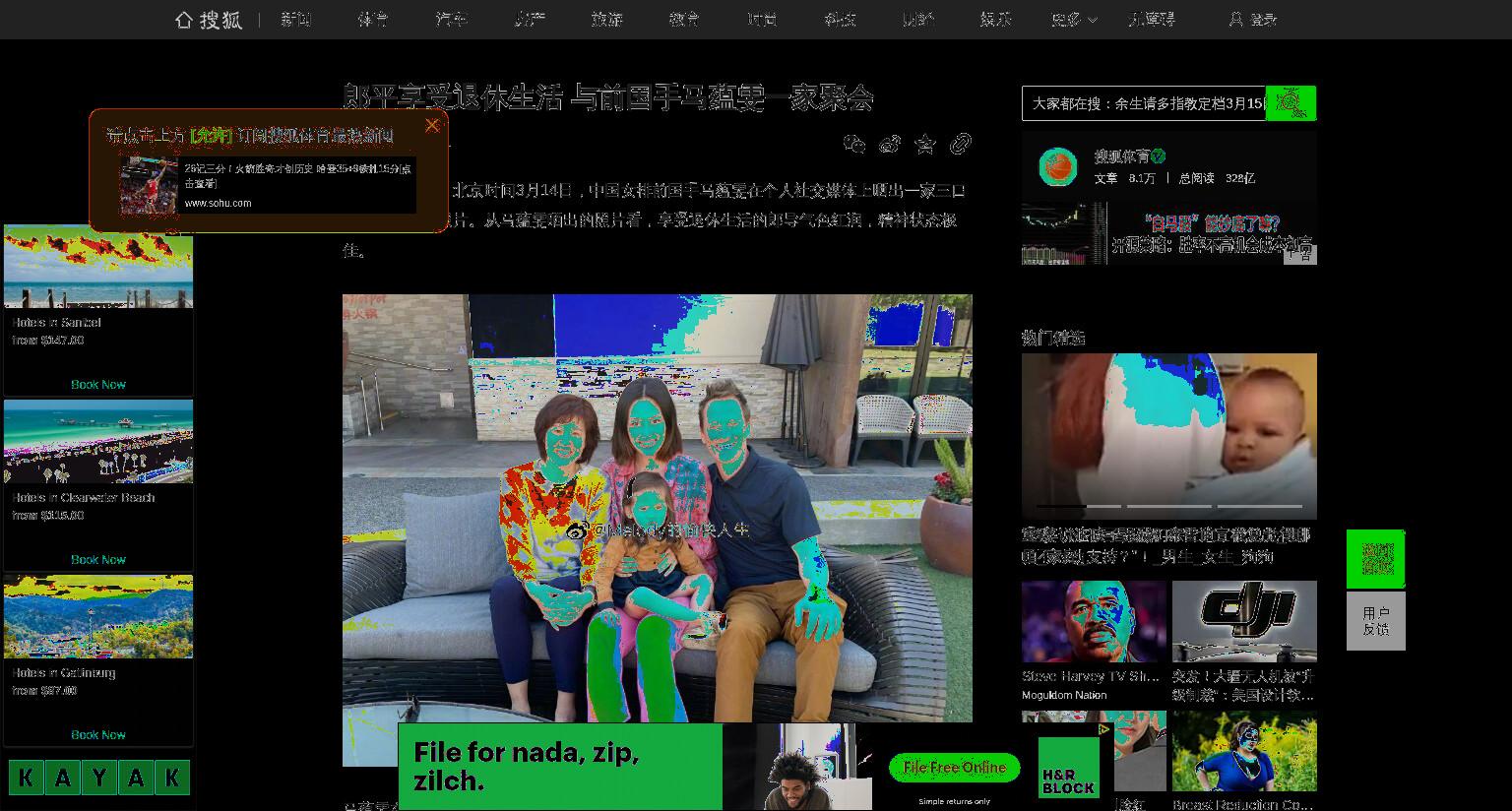This screenshot has width=1512, height=811.
Task: Click the green search magnifier button
Action: click(1291, 103)
